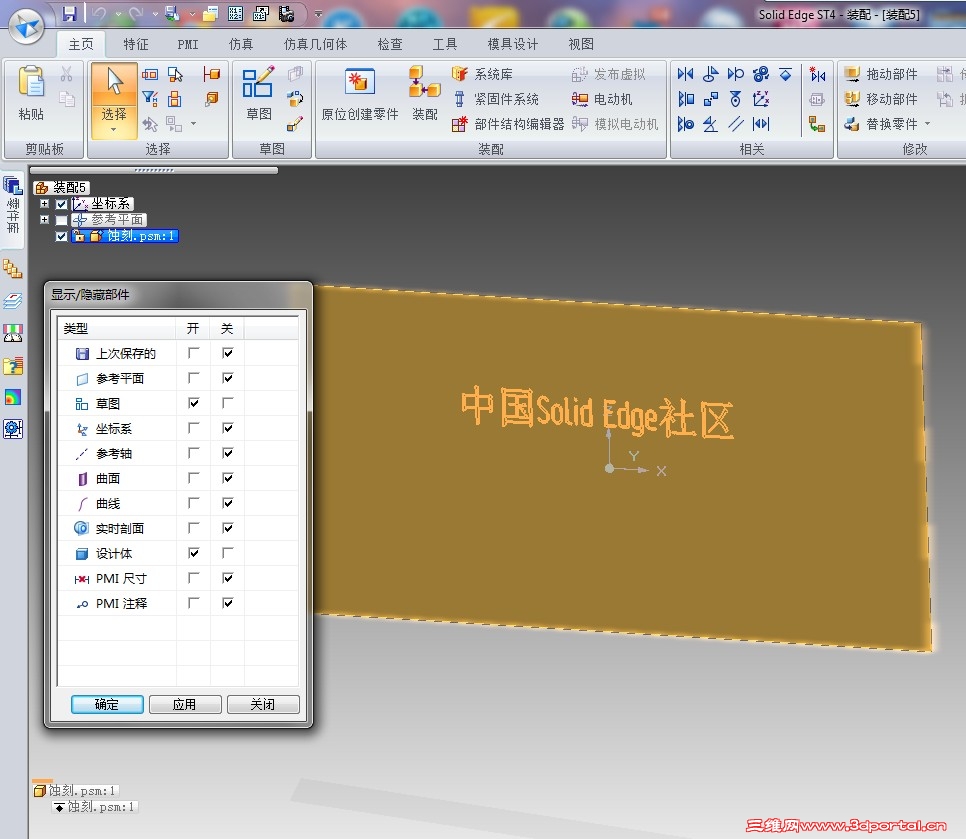The width and height of the screenshot is (966, 839).
Task: Click the help question sidebar icon
Action: coord(12,366)
